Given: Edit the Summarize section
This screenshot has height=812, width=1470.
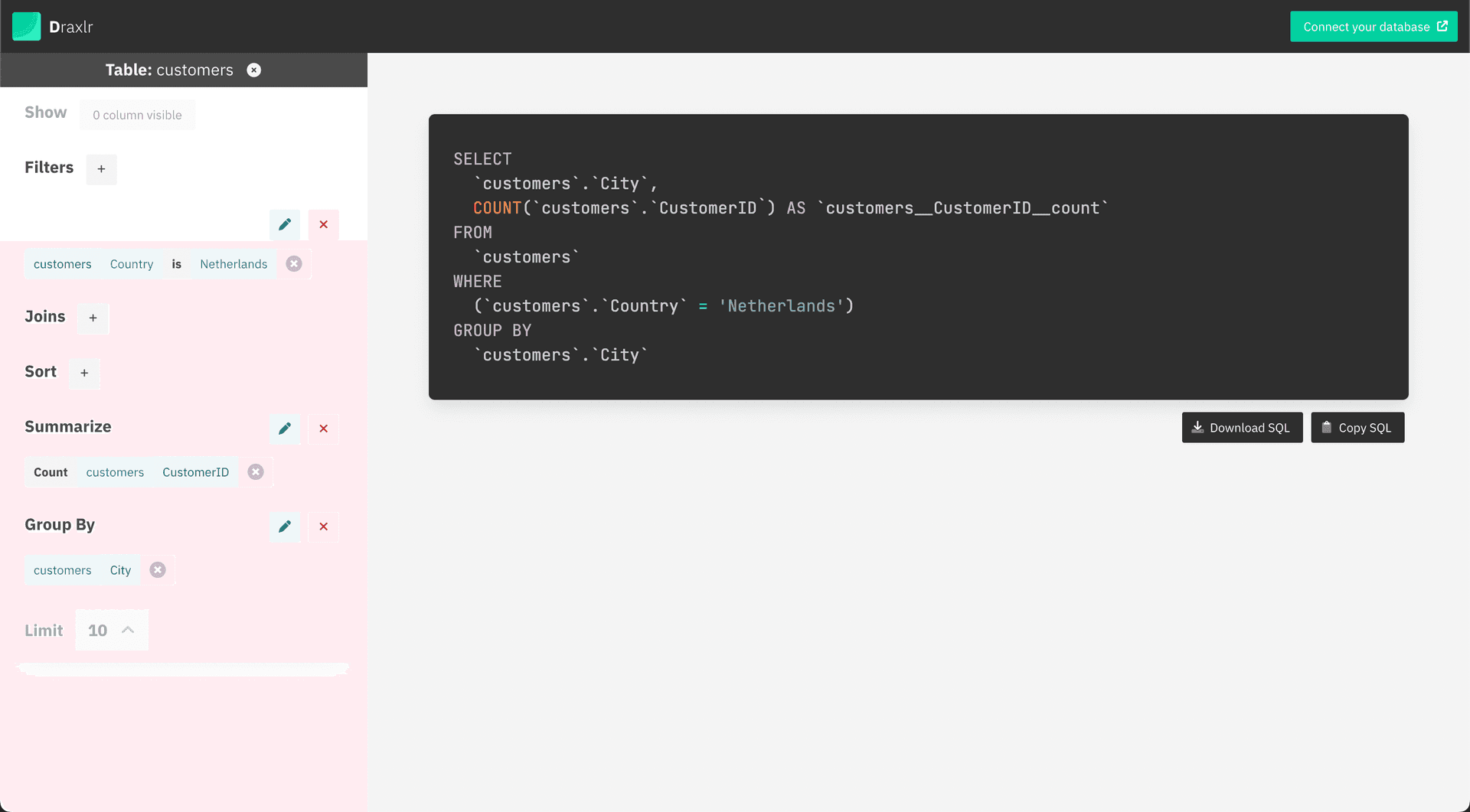Looking at the screenshot, I should tap(285, 429).
